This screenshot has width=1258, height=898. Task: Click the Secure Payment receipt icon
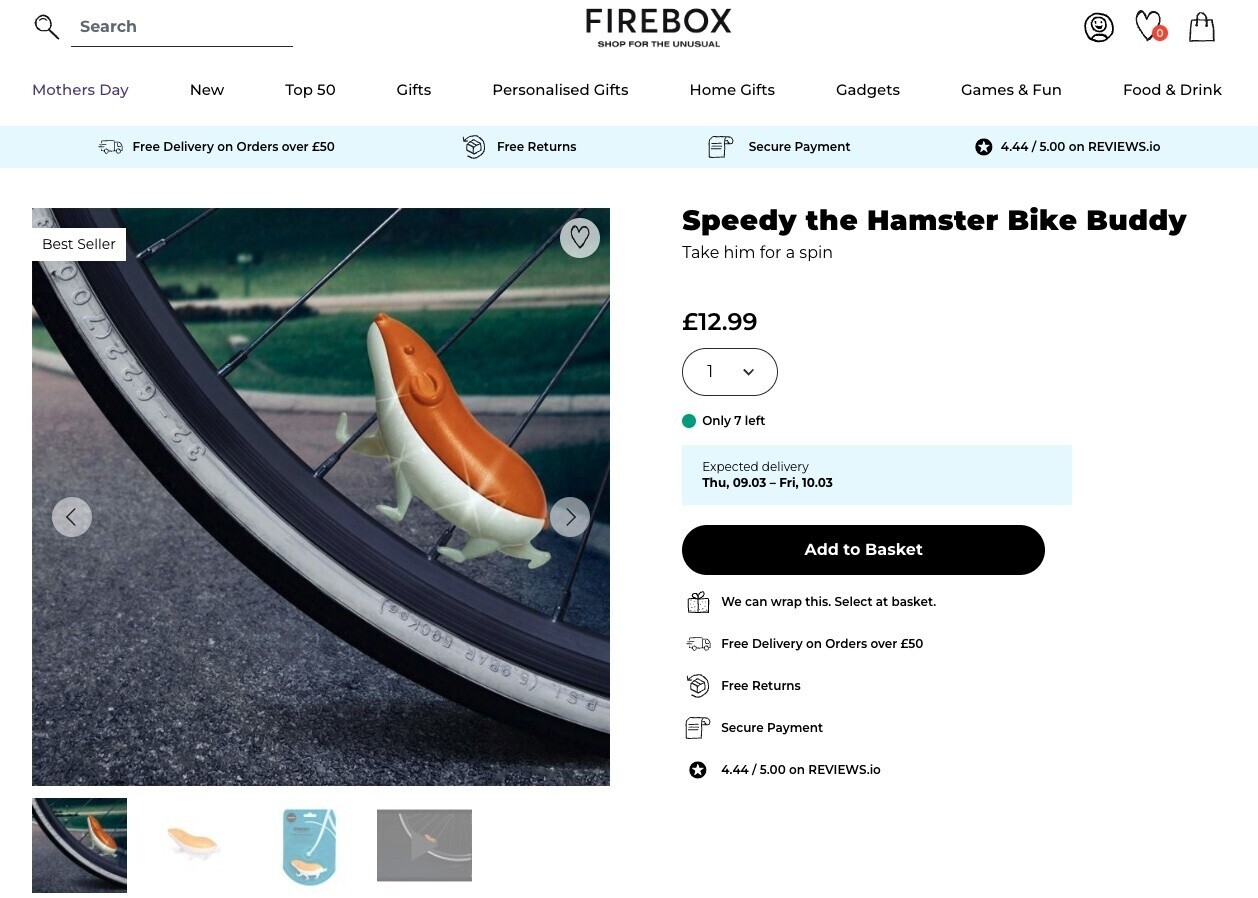point(720,146)
